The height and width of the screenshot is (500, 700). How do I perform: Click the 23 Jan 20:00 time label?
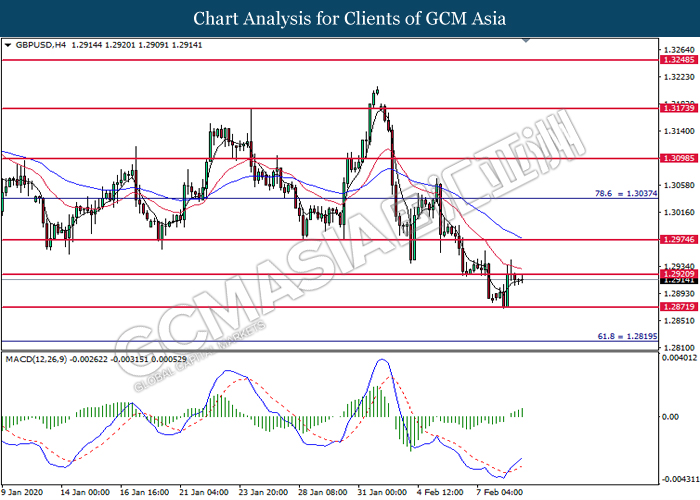263,492
